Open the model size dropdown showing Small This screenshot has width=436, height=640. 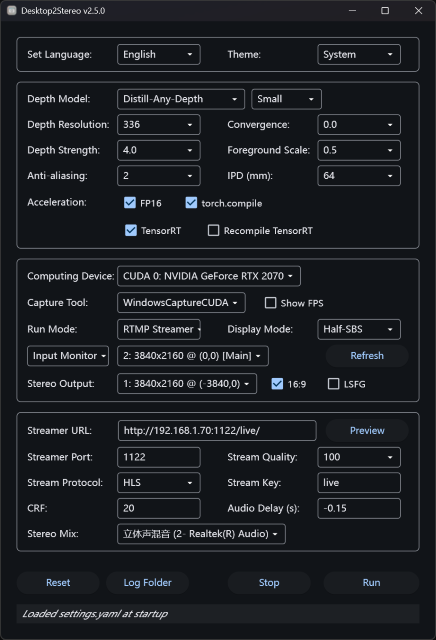point(287,99)
